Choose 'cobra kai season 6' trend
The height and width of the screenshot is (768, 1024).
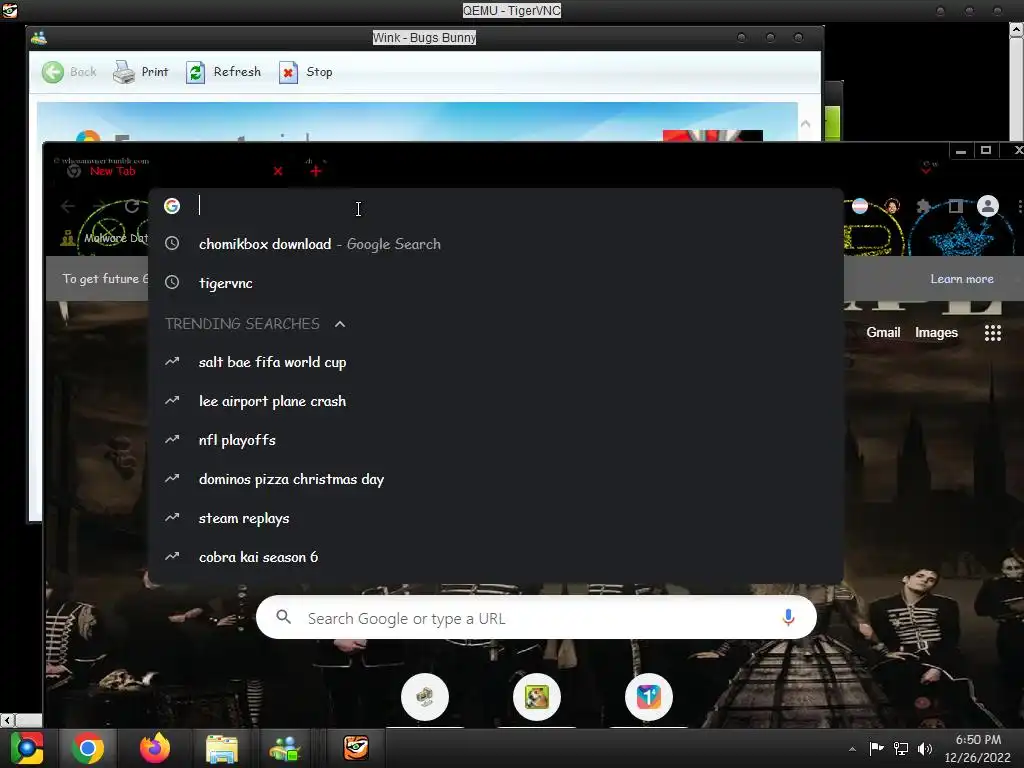(x=496, y=557)
